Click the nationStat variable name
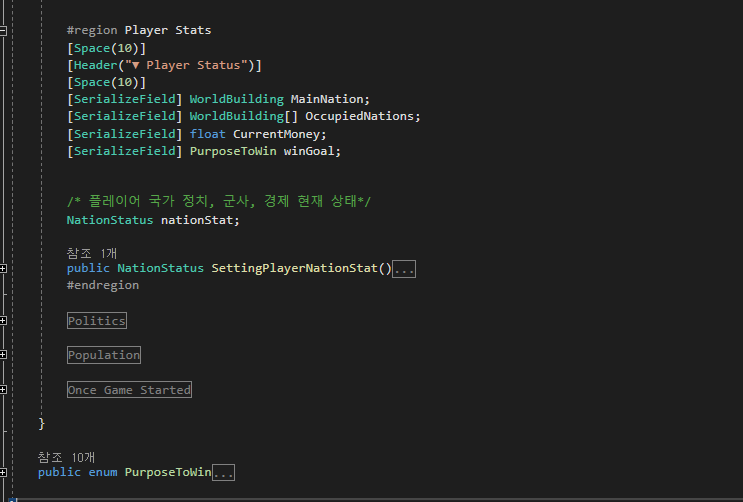This screenshot has width=743, height=502. click(197, 220)
